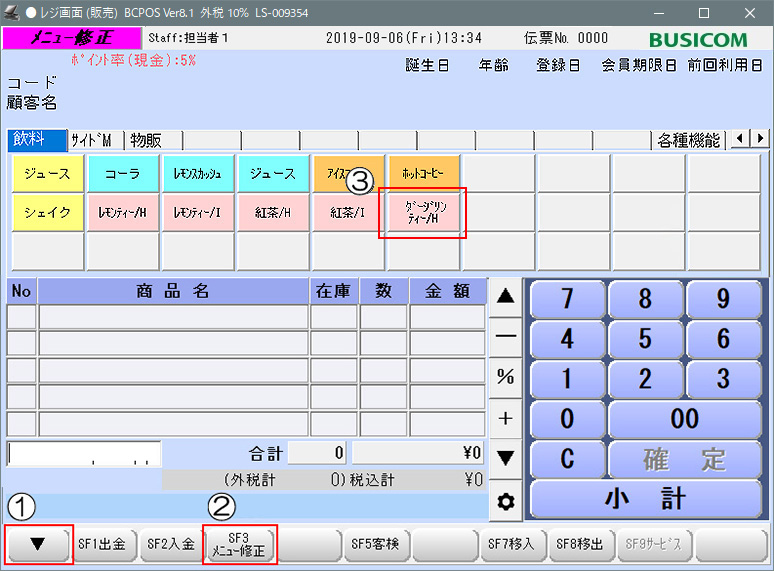Click the first row product name cell
The width and height of the screenshot is (774, 571).
pos(173,318)
